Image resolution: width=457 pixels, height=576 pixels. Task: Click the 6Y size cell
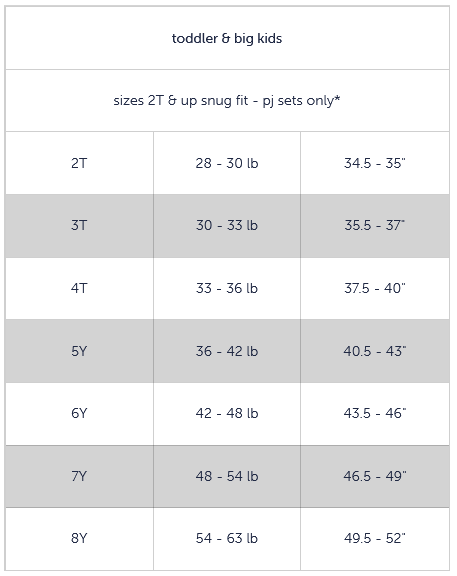coord(79,414)
